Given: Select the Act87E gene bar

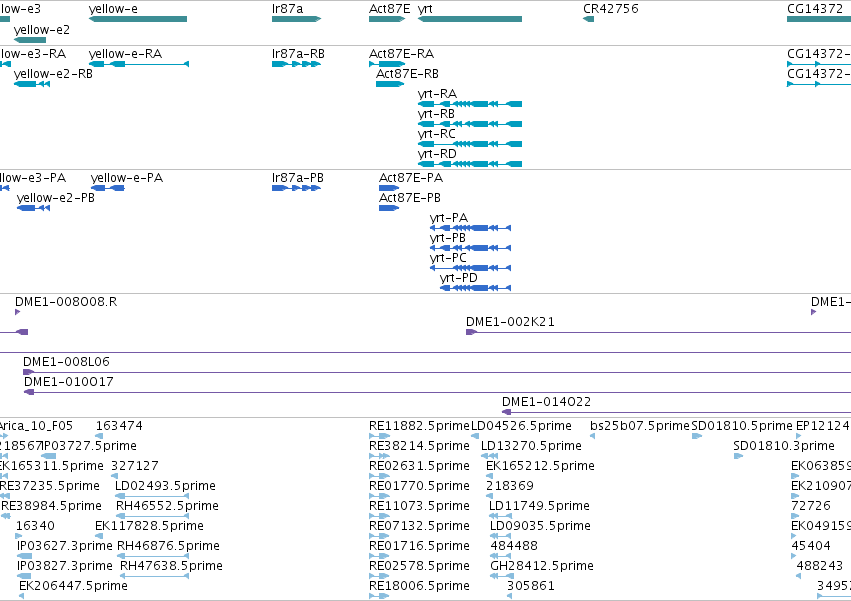Looking at the screenshot, I should 387,19.
